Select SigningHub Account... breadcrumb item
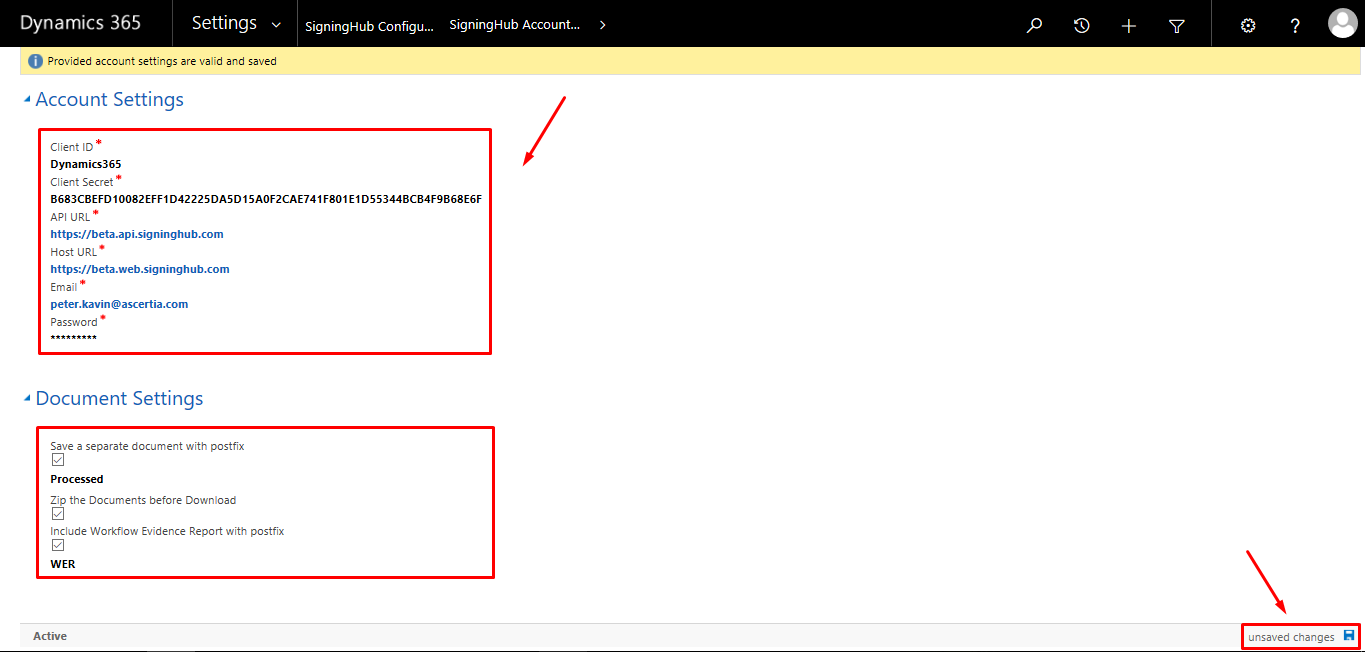 [514, 25]
